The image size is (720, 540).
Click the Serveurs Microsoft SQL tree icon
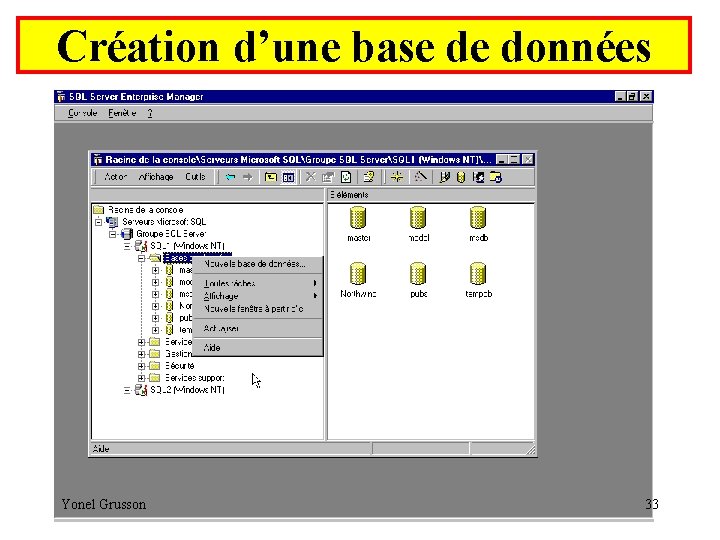(x=112, y=222)
